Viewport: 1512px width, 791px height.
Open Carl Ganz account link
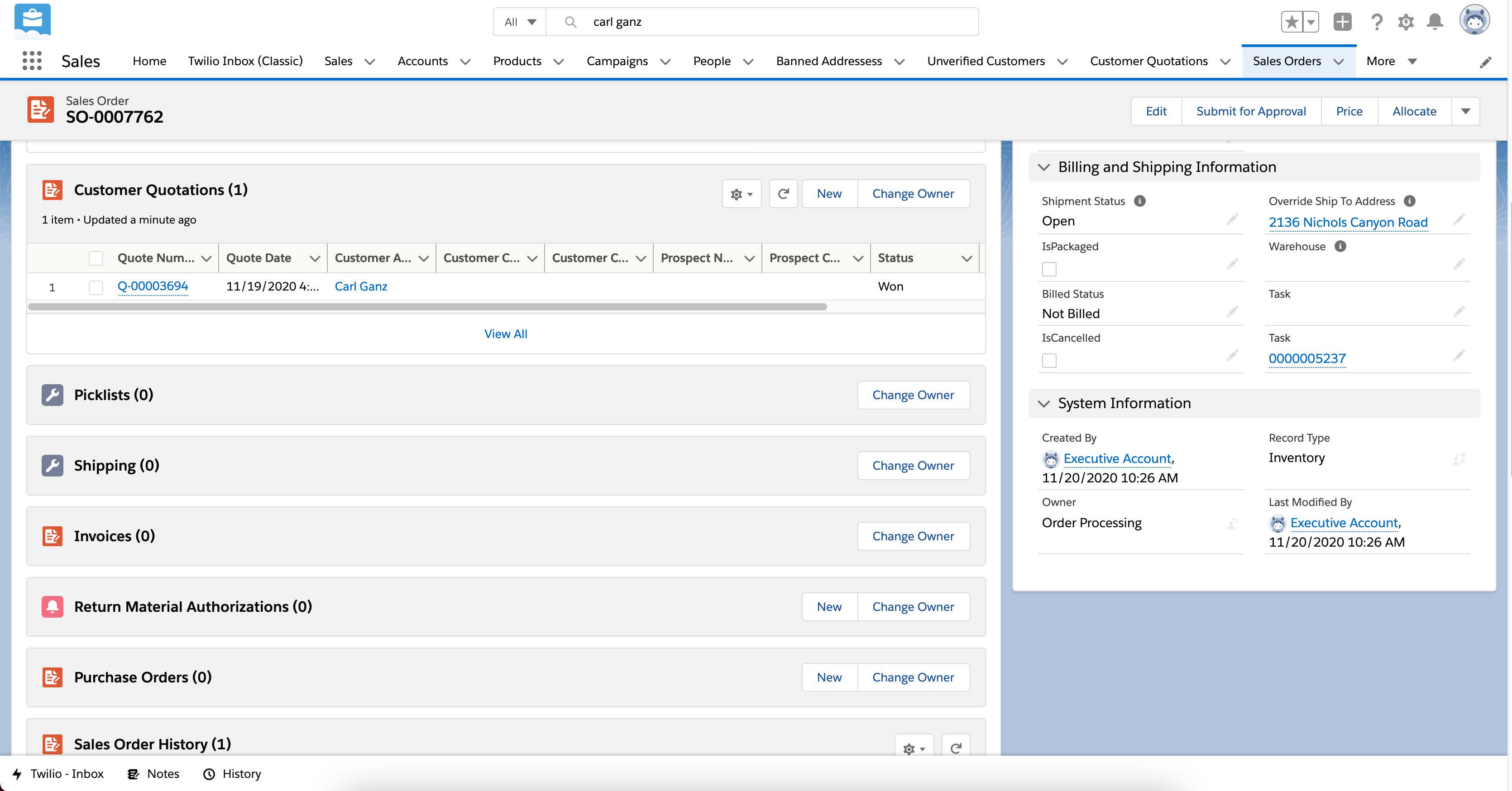[361, 286]
